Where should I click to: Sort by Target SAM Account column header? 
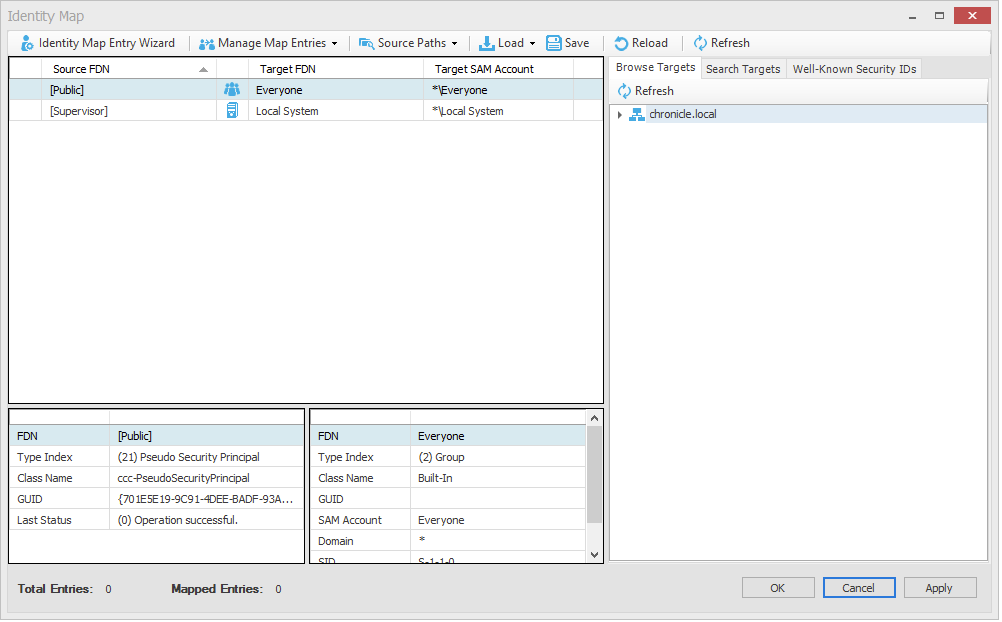[x=498, y=69]
